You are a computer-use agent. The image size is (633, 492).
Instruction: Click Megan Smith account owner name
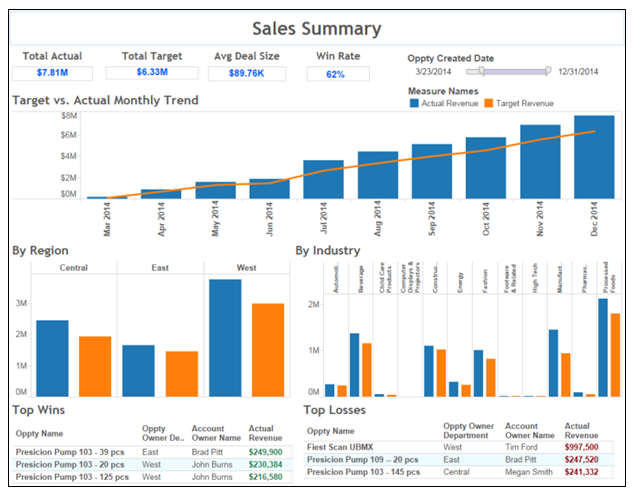point(529,472)
